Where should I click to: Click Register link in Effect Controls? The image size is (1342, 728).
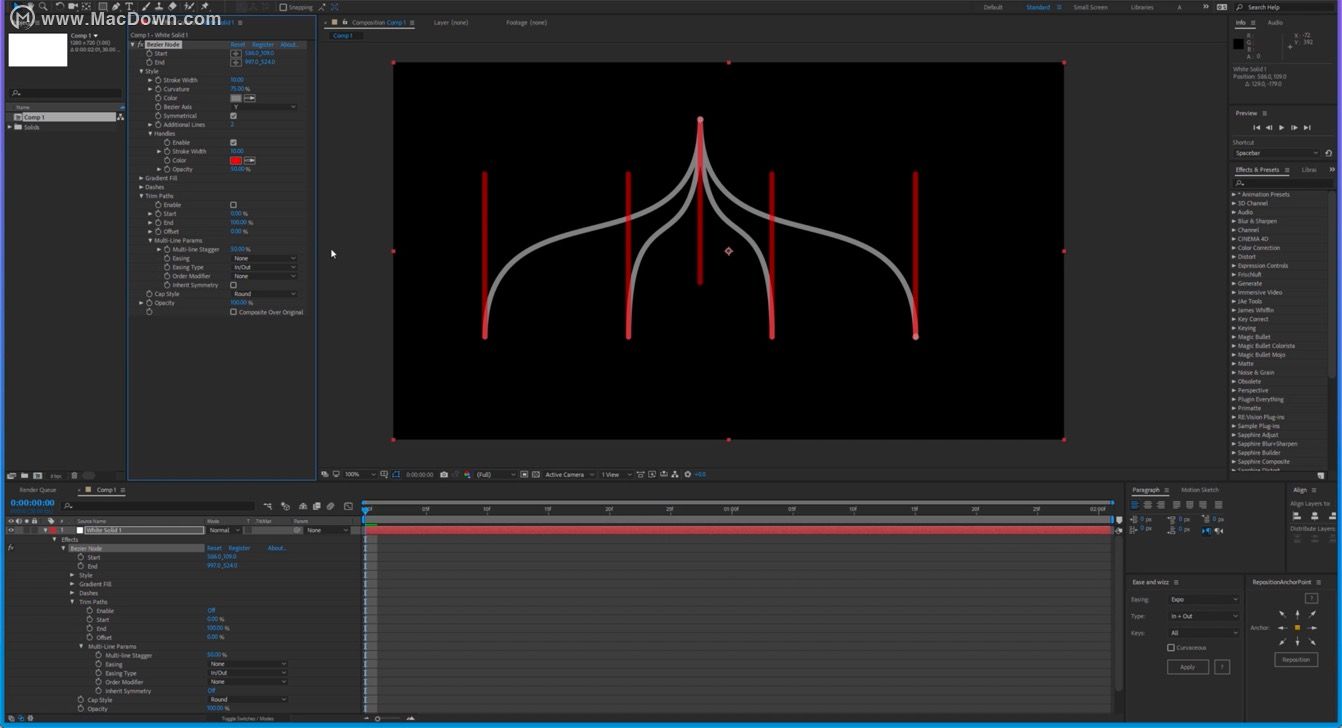[x=263, y=45]
